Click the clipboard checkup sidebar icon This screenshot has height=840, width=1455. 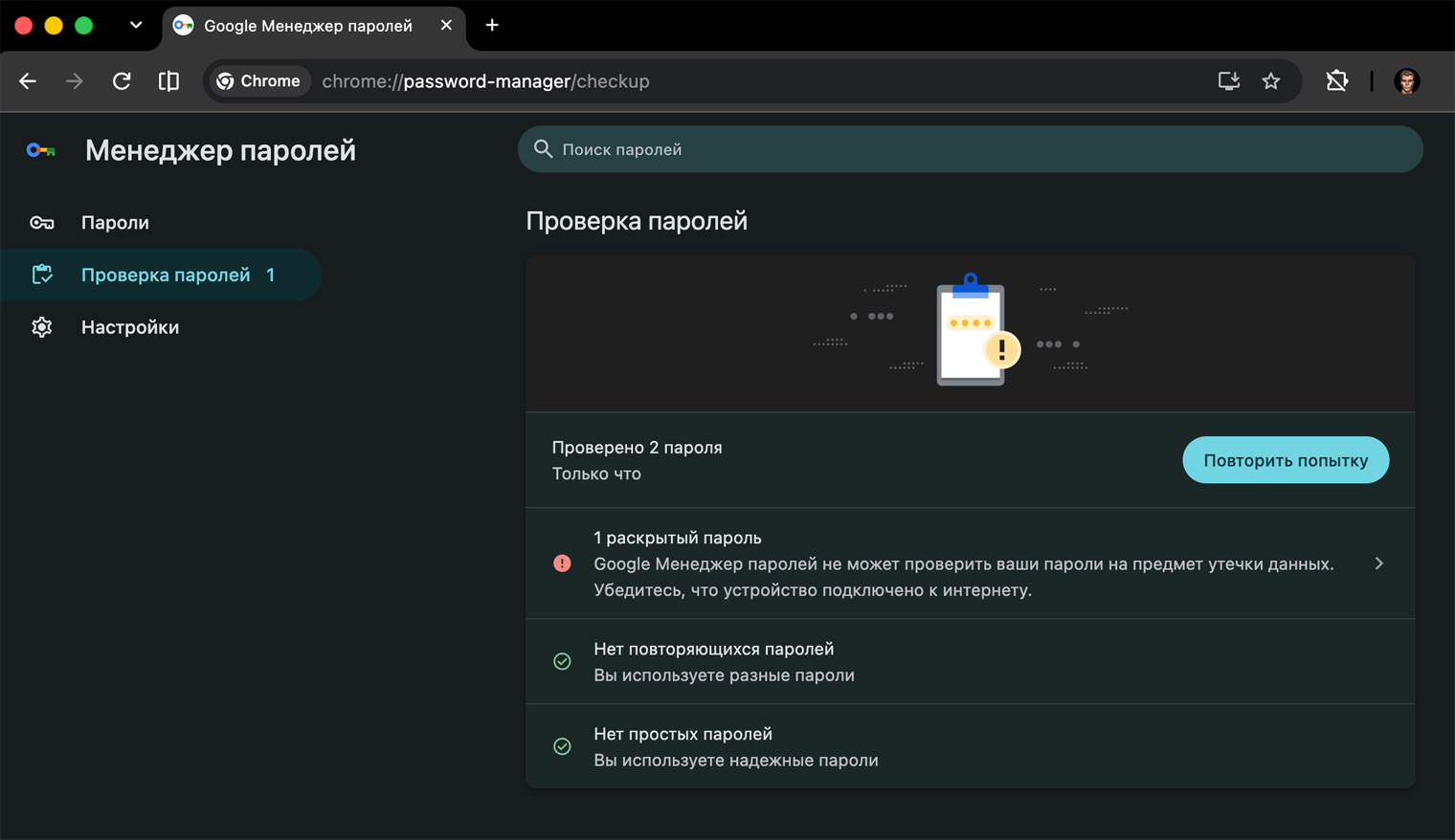coord(42,275)
